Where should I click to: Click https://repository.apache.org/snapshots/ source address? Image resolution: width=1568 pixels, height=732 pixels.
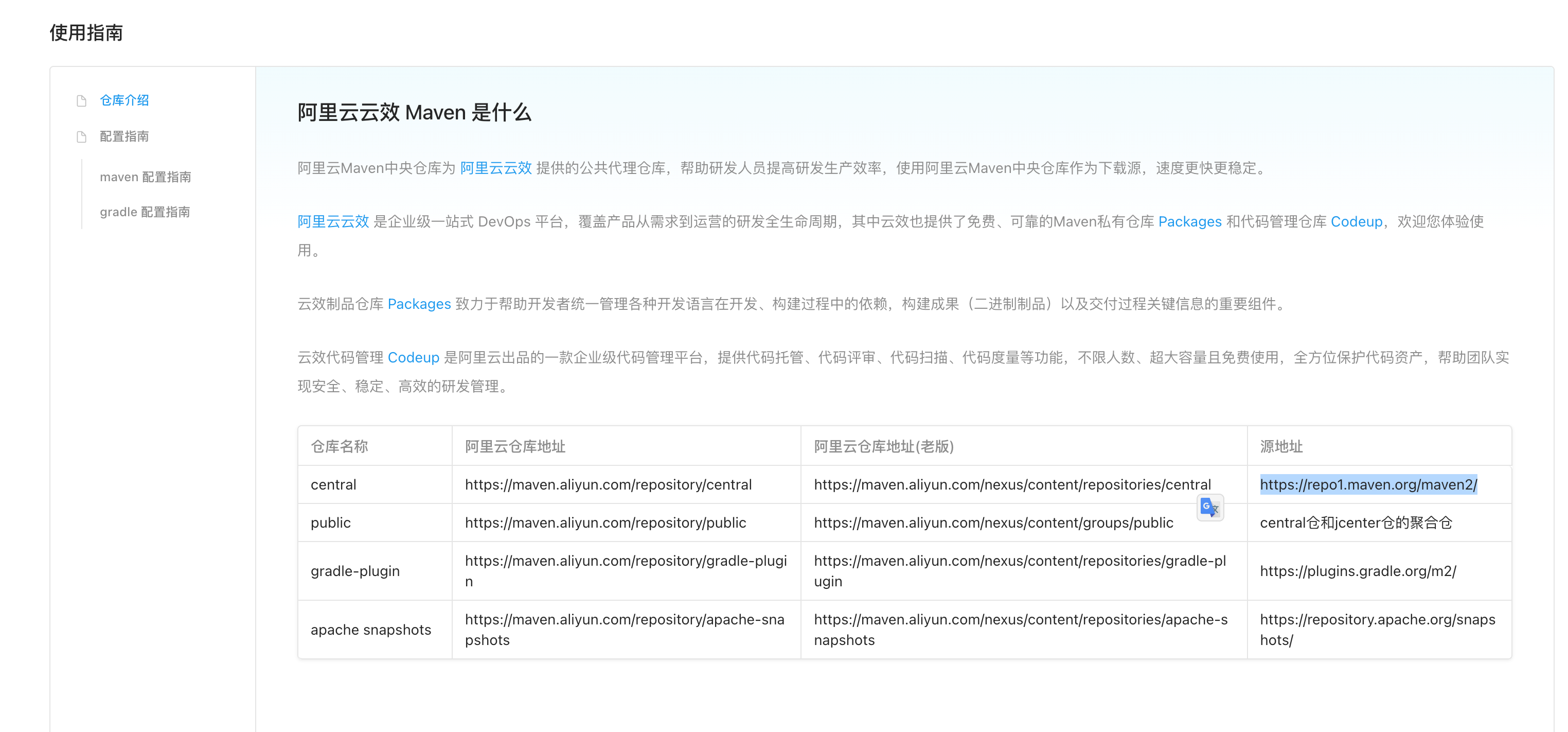(1378, 630)
